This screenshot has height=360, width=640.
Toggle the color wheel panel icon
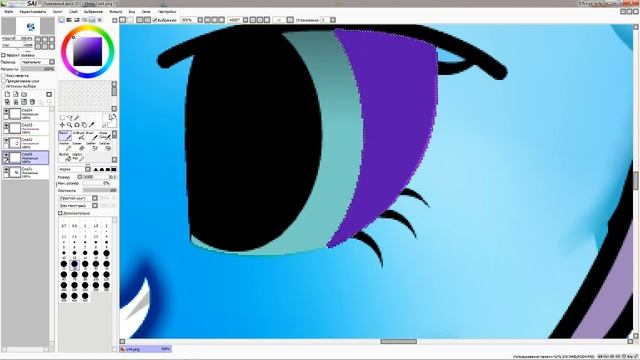(x=62, y=20)
